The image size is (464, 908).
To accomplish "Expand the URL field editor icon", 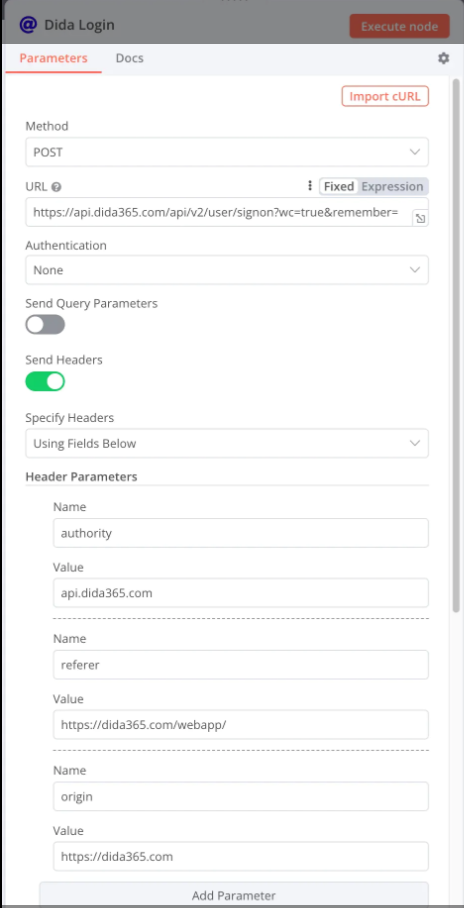I will (421, 218).
